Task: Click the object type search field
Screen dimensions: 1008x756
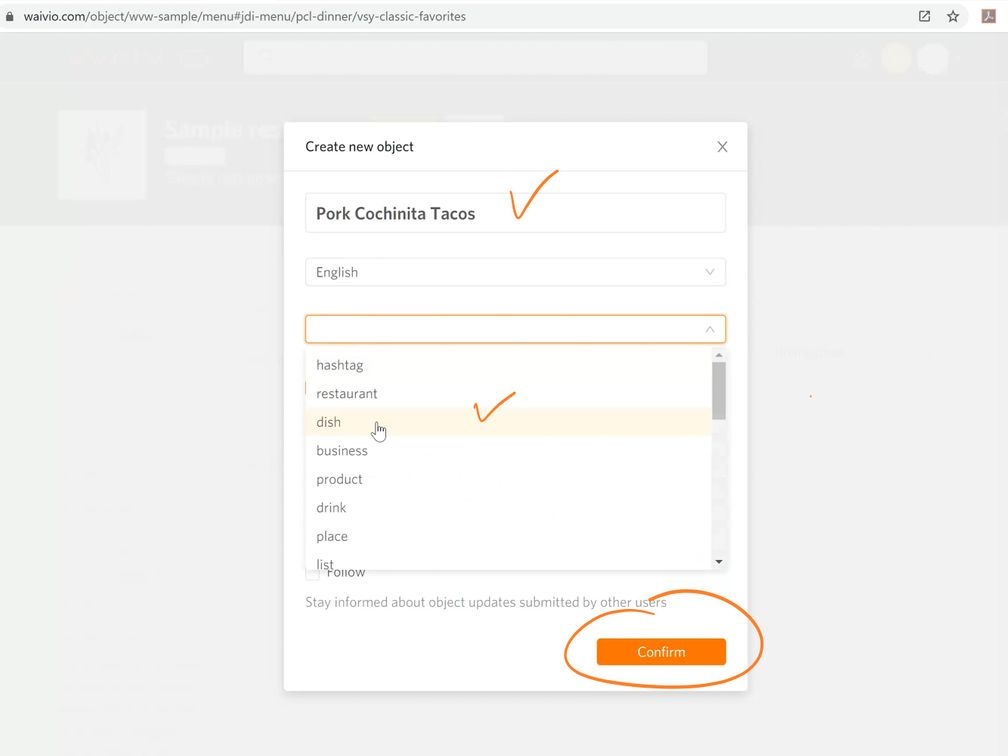Action: coord(500,329)
